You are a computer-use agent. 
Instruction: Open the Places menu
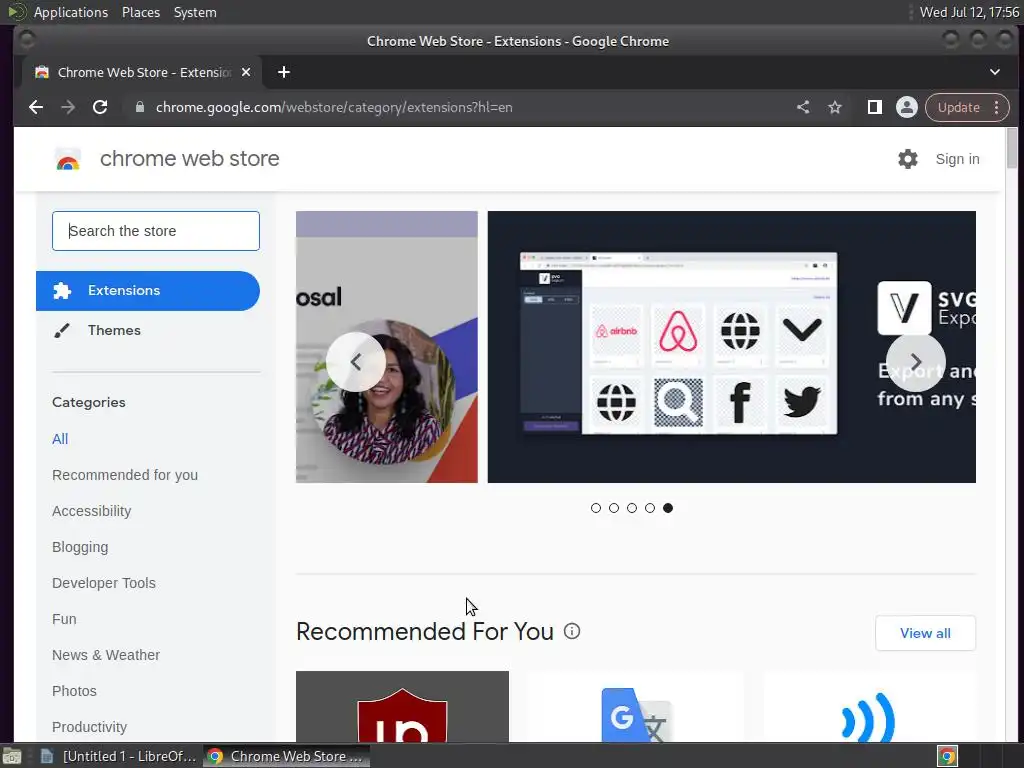tap(141, 12)
